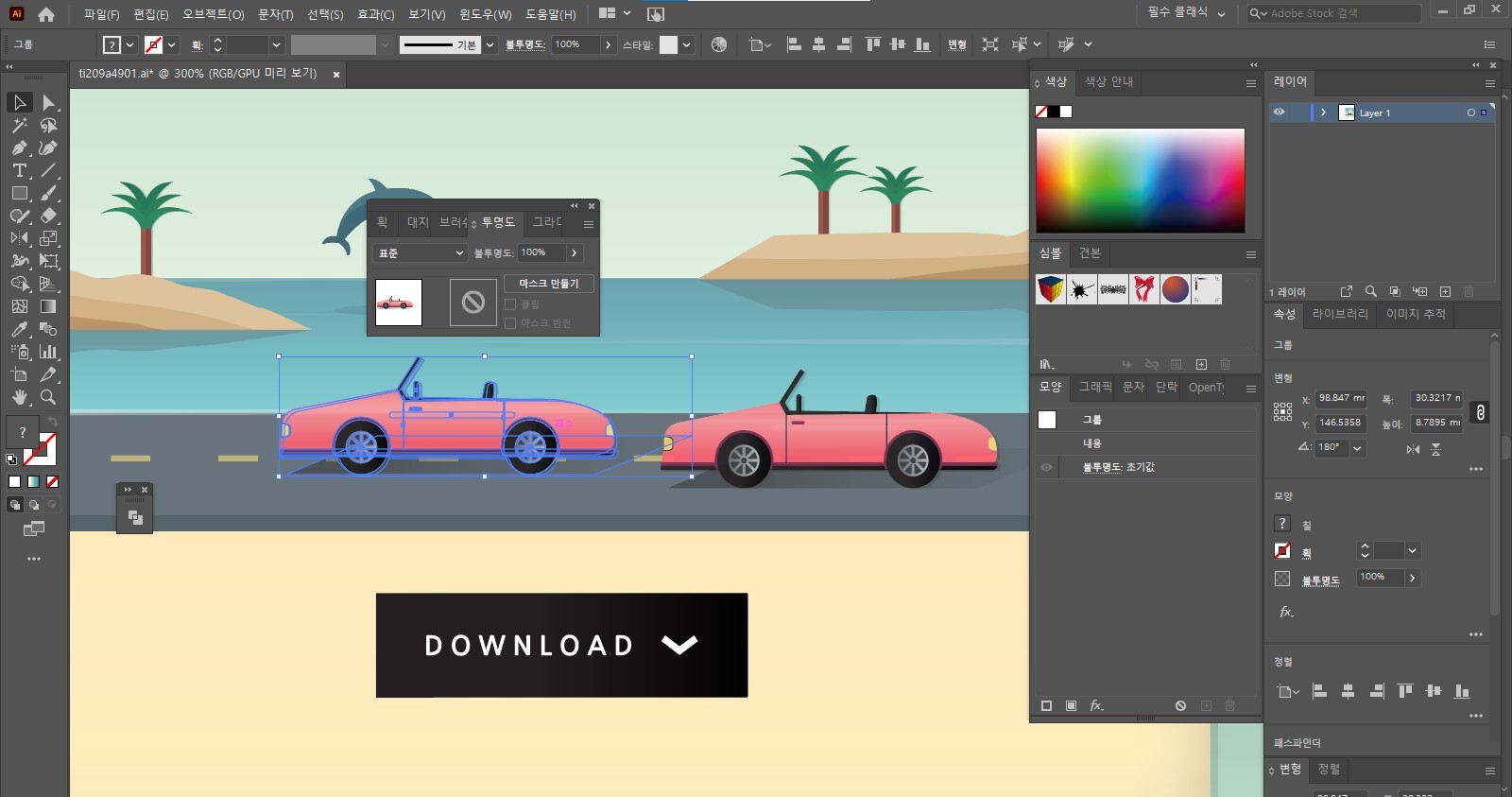Click the 마스크 만들기 button
Viewport: 1512px width, 797px height.
(x=548, y=284)
